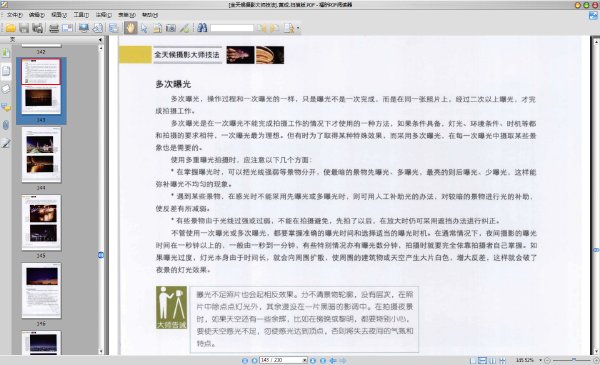
Task: Click the Print icon
Action: point(54,28)
